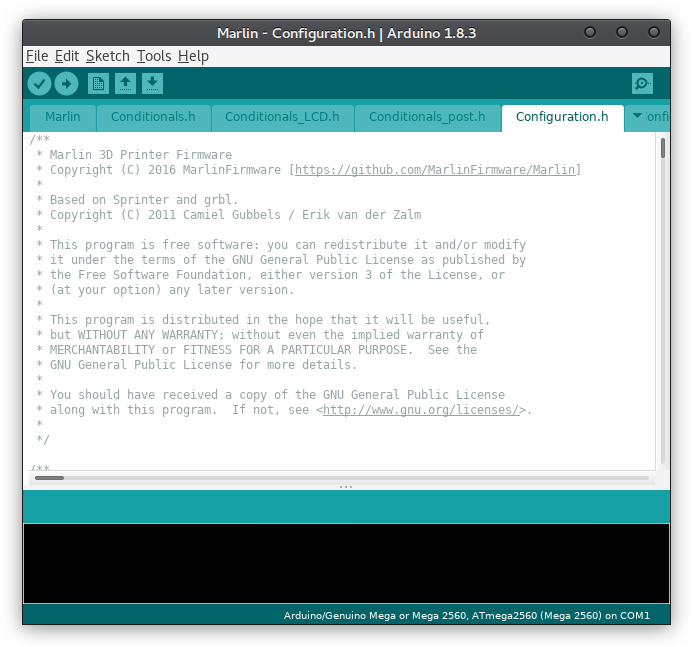
Task: Click the black console output area
Action: tap(346, 563)
